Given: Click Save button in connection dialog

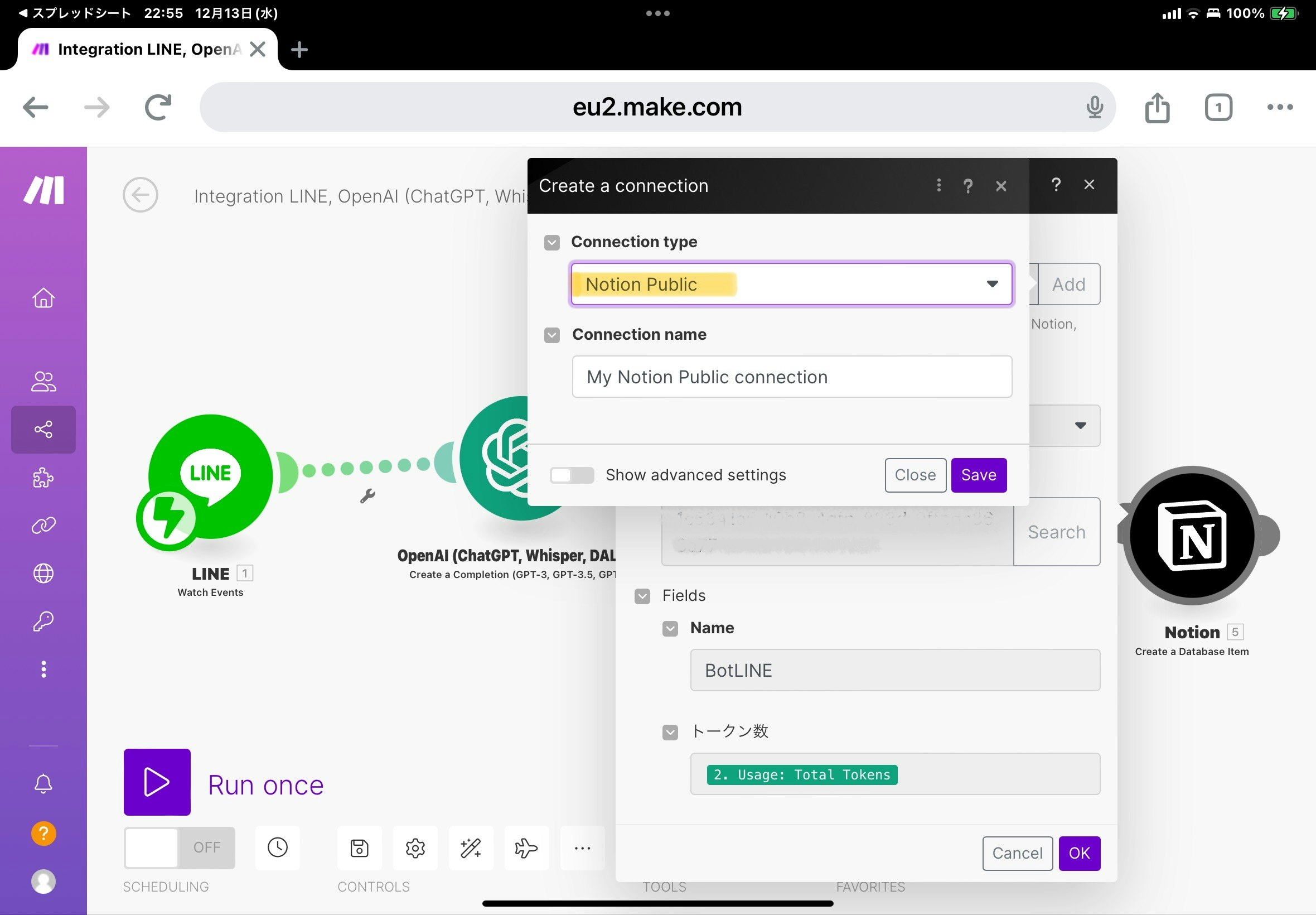Looking at the screenshot, I should pyautogui.click(x=978, y=475).
